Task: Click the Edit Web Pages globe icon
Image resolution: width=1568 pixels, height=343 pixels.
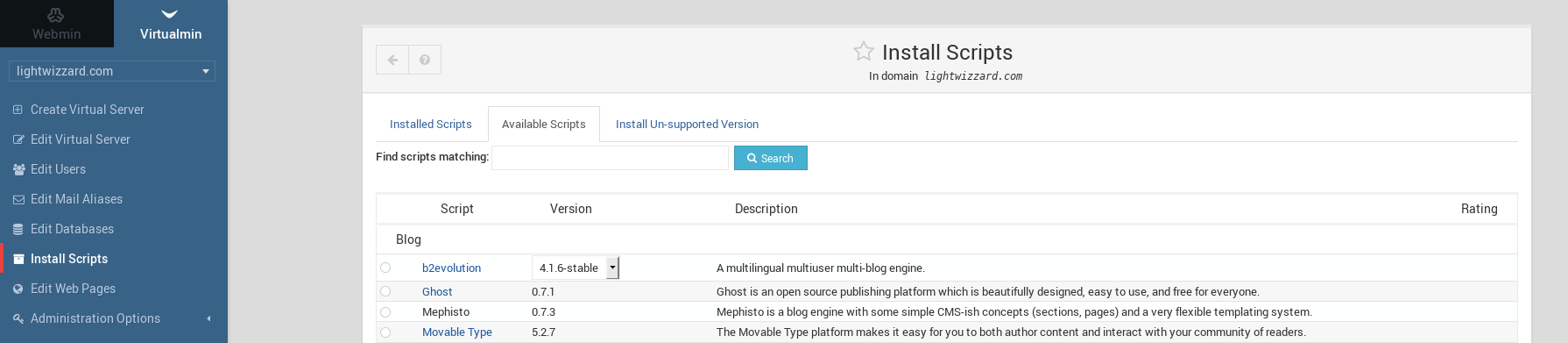Action: coord(18,289)
